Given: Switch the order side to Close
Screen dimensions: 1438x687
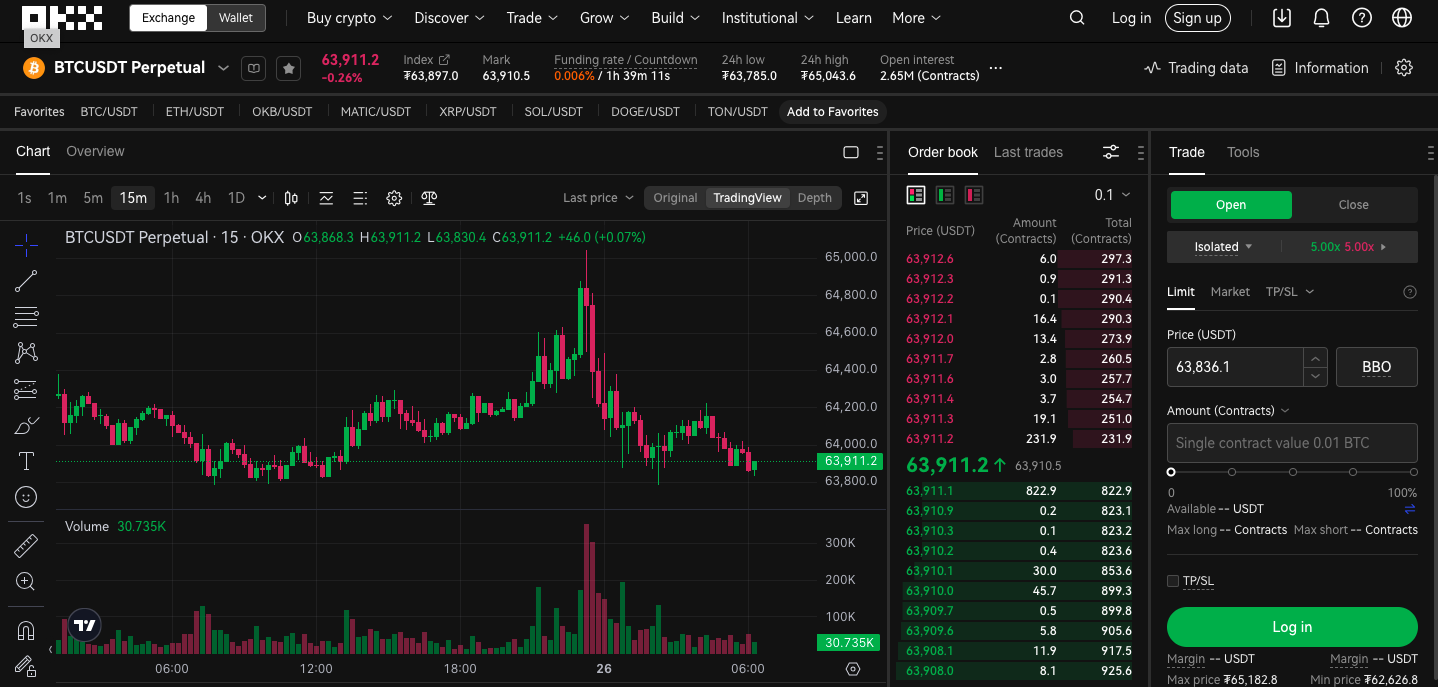Looking at the screenshot, I should click(1353, 205).
